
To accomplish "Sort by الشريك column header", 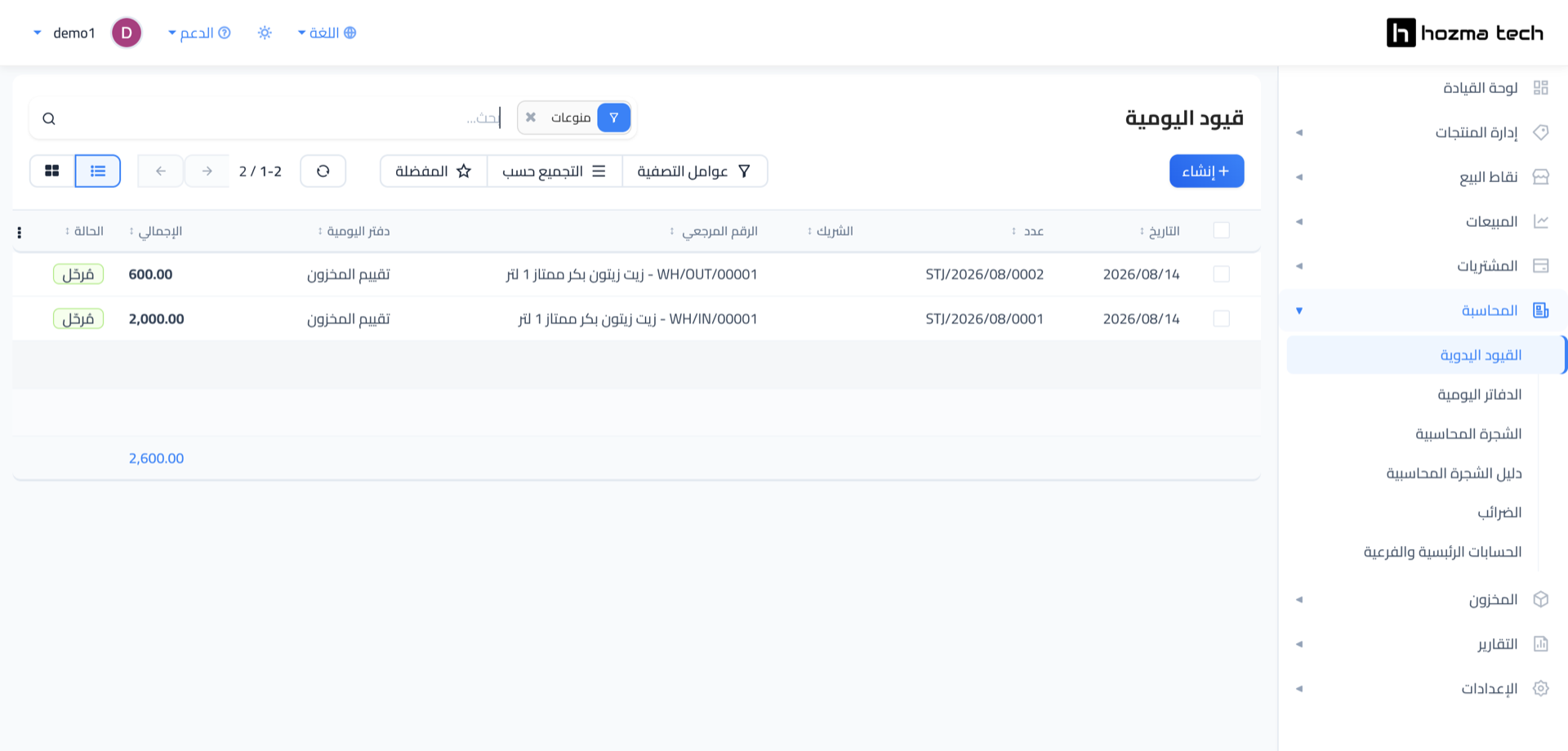I will tap(830, 231).
